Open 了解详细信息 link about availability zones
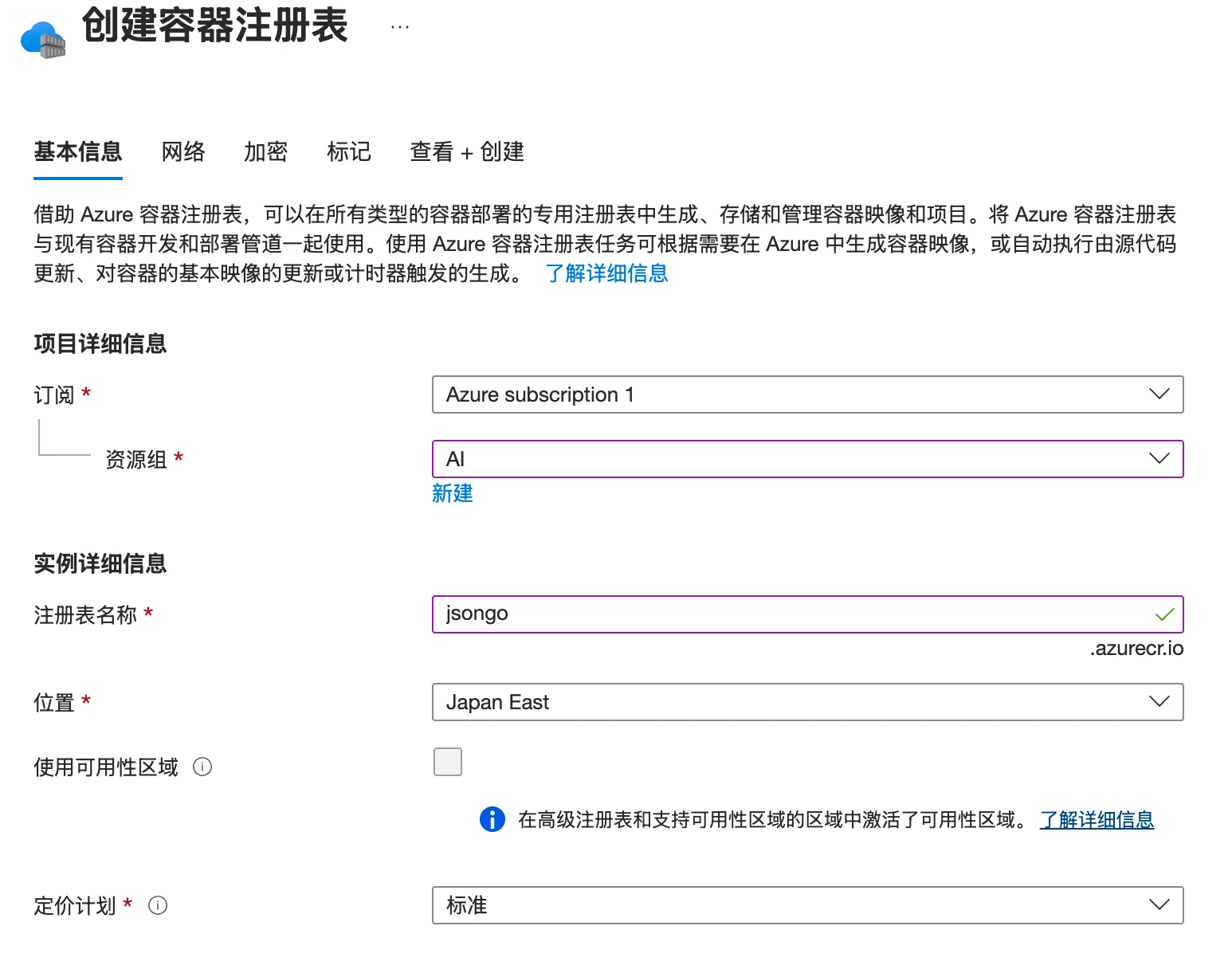 (1097, 819)
